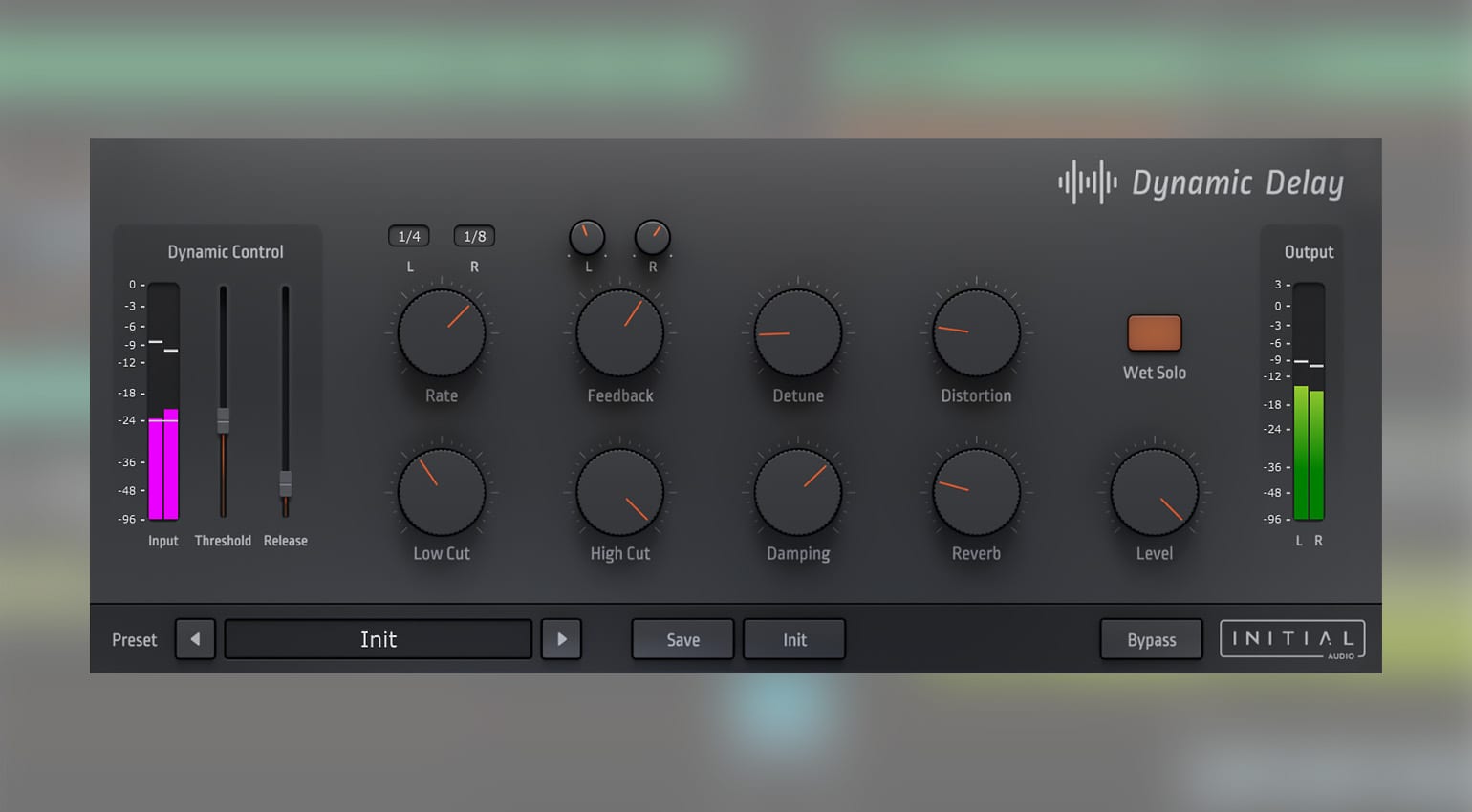
Task: Switch left delay time from 1/4
Action: pos(409,235)
